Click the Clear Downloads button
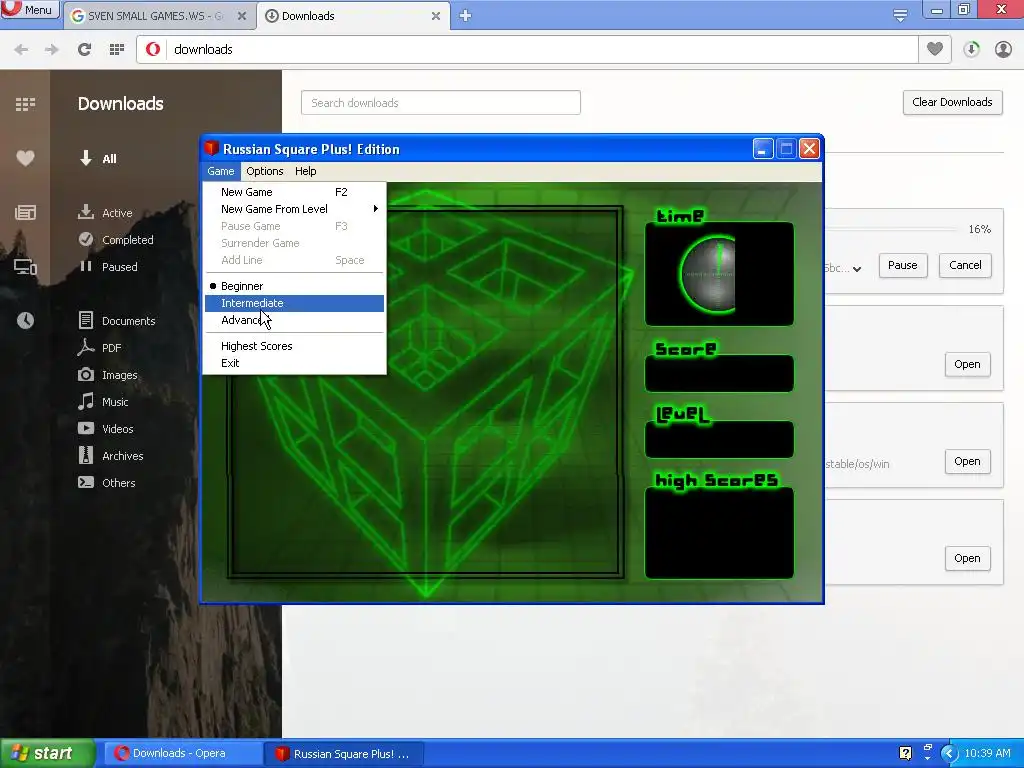Screen dimensions: 1024x768 pos(952,103)
